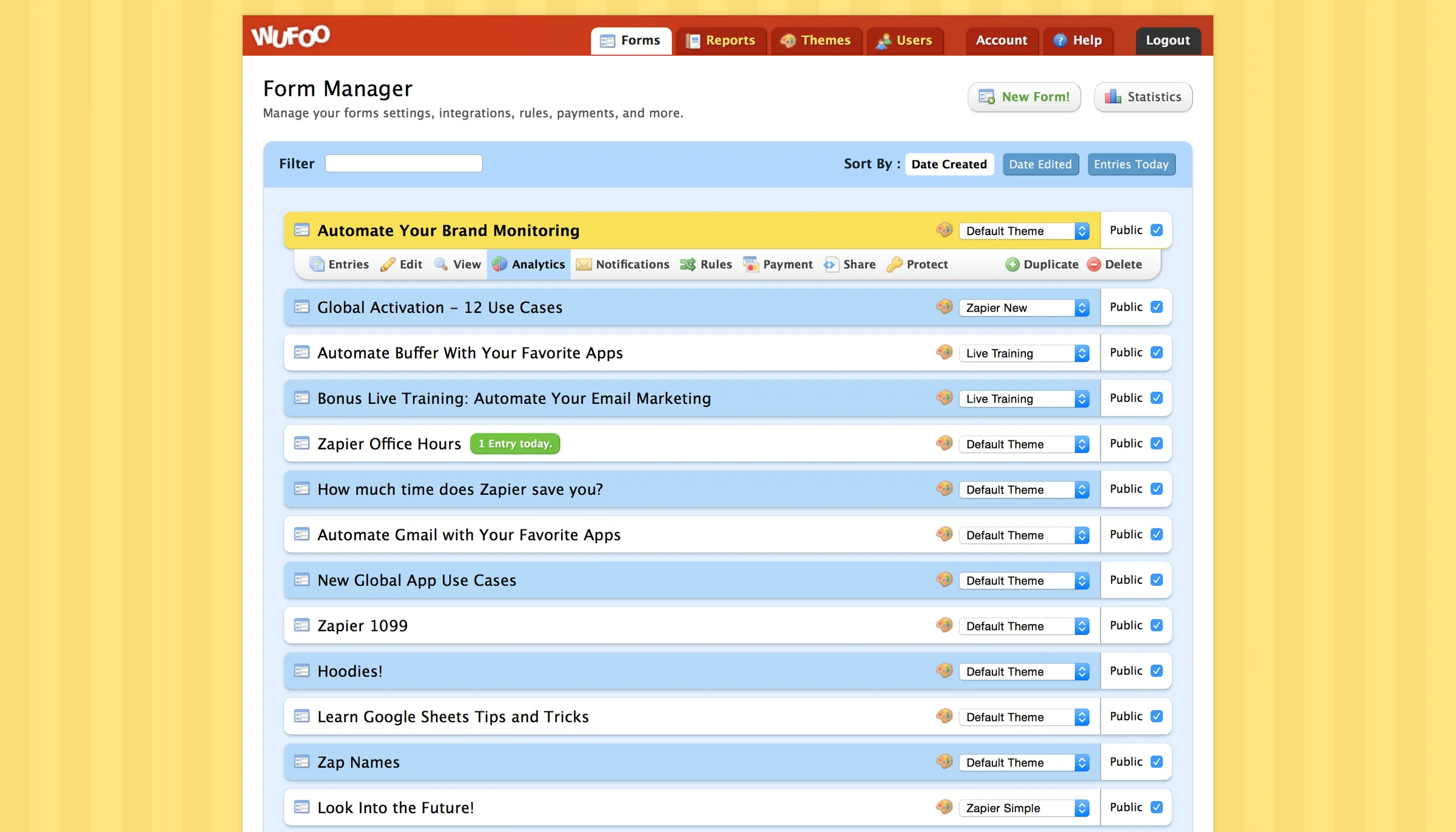This screenshot has width=1456, height=832.
Task: Change the Live Training theme for Buffer form
Action: coord(1023,353)
